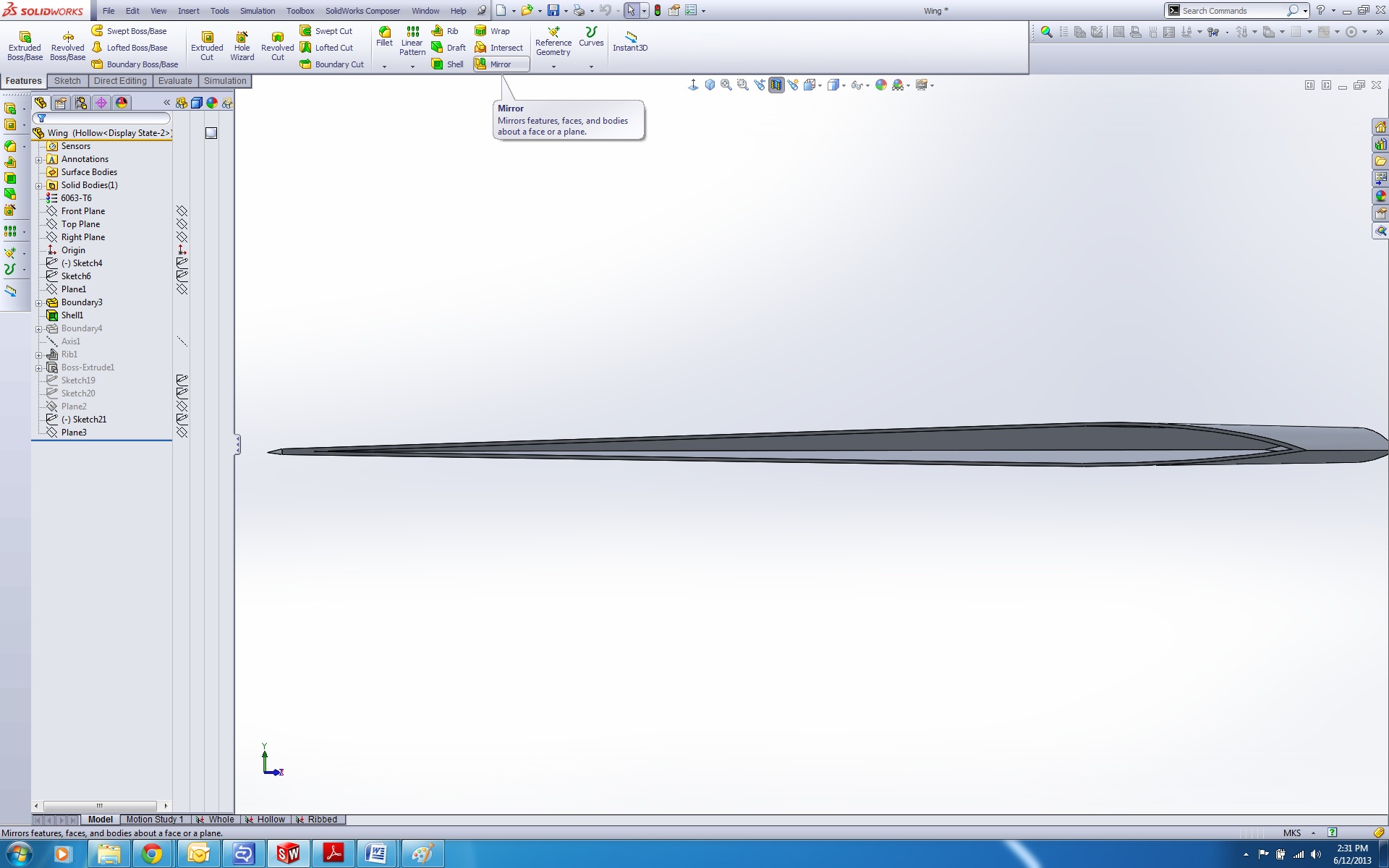Select Shell1 in feature tree

click(72, 315)
